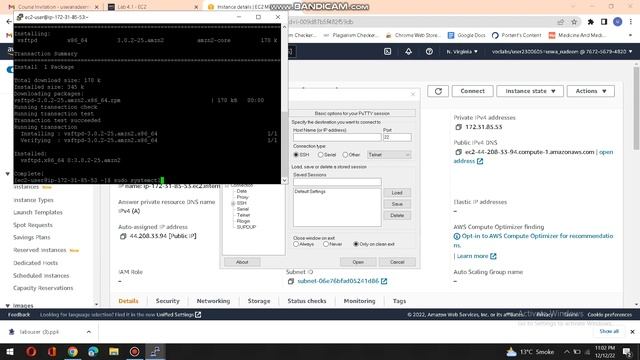Bookmark this page with the star icon
Screen dimensions: 640x360
(574, 22)
